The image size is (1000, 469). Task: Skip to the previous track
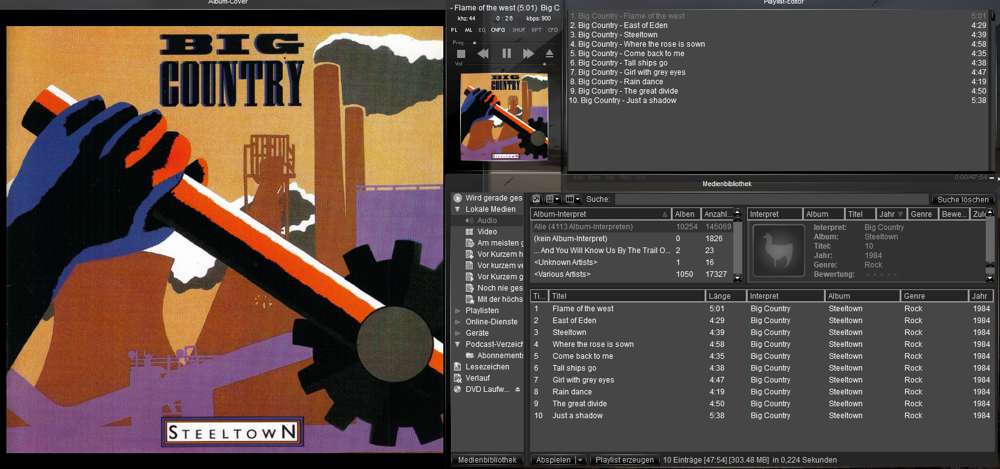click(483, 53)
